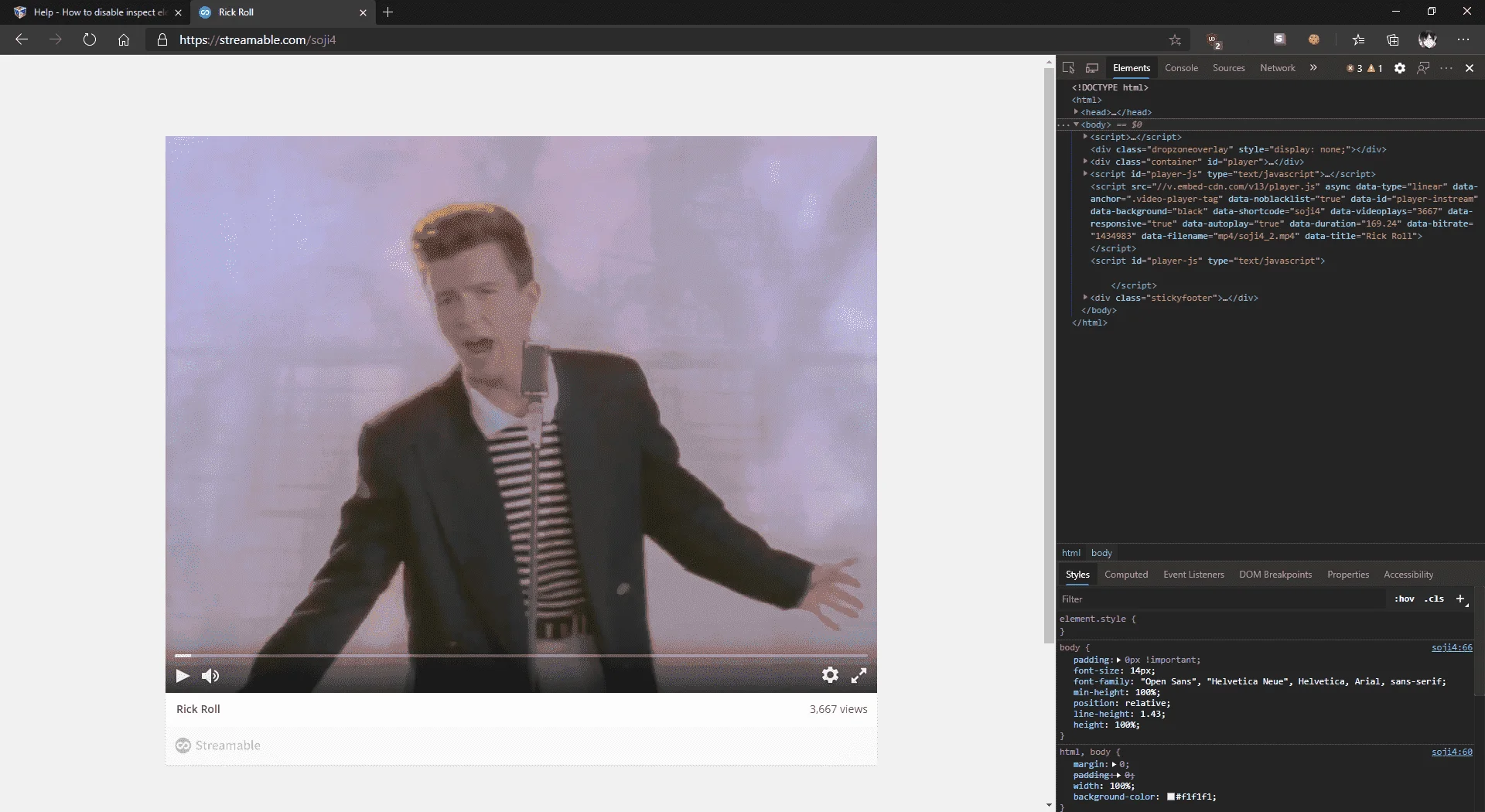Show more DevTools tabs via chevrons

[1313, 68]
